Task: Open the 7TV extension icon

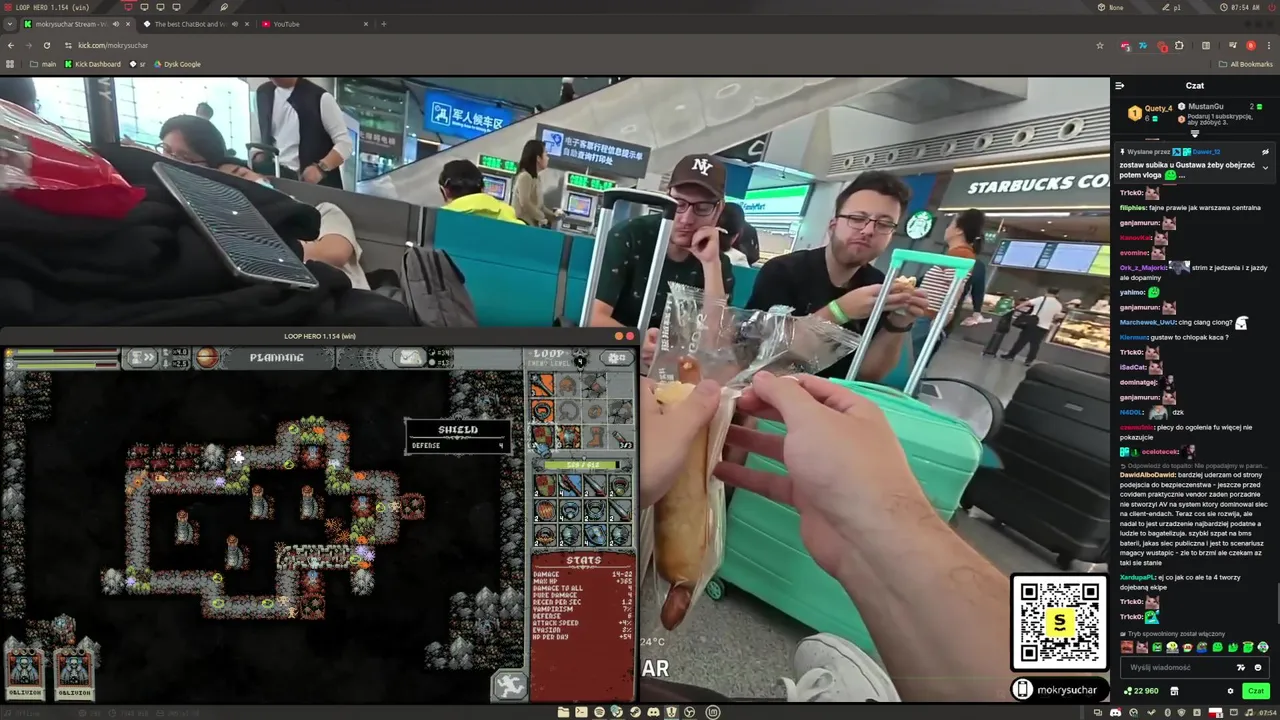Action: pyautogui.click(x=1143, y=45)
